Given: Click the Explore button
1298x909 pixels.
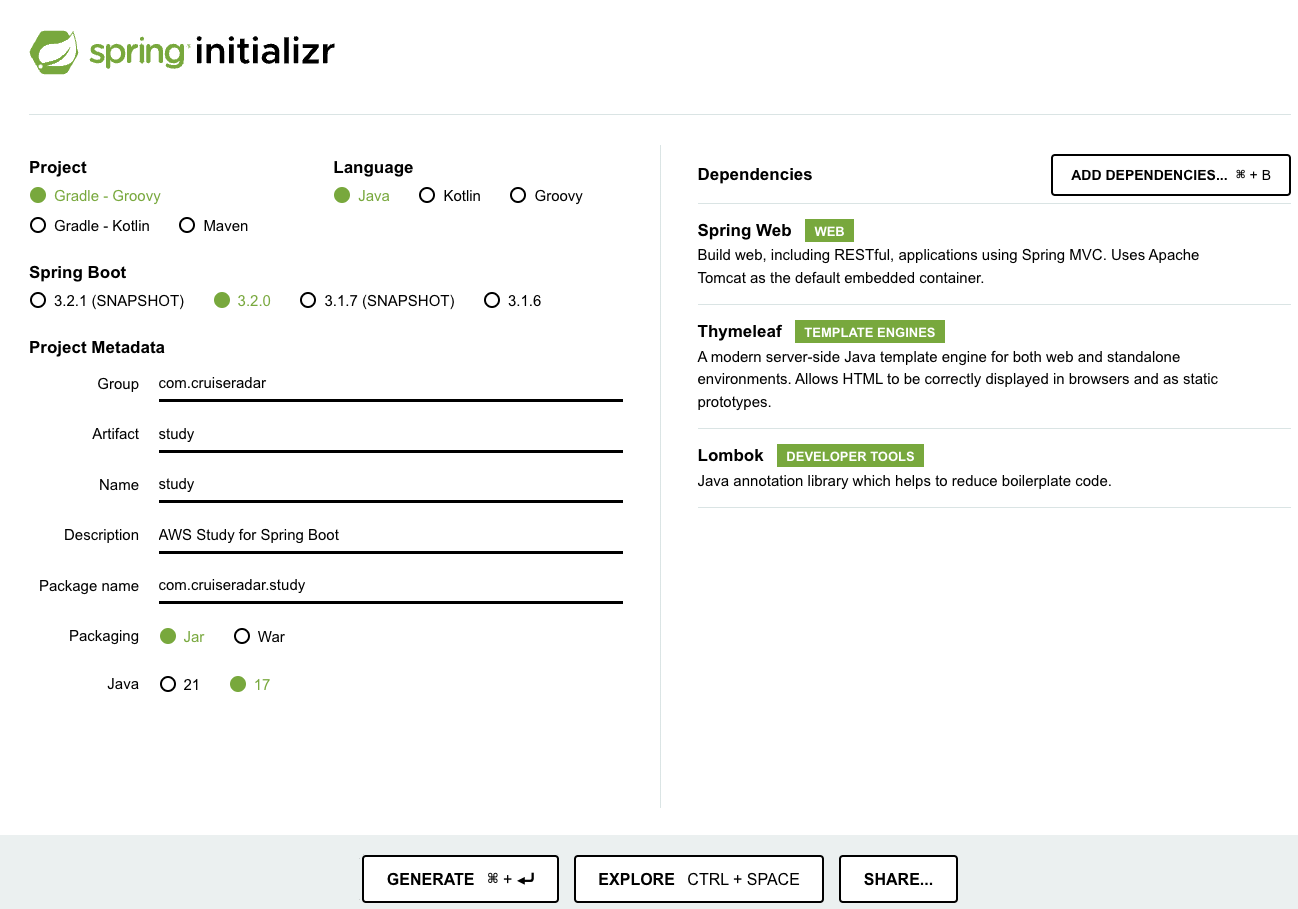Looking at the screenshot, I should tap(699, 879).
